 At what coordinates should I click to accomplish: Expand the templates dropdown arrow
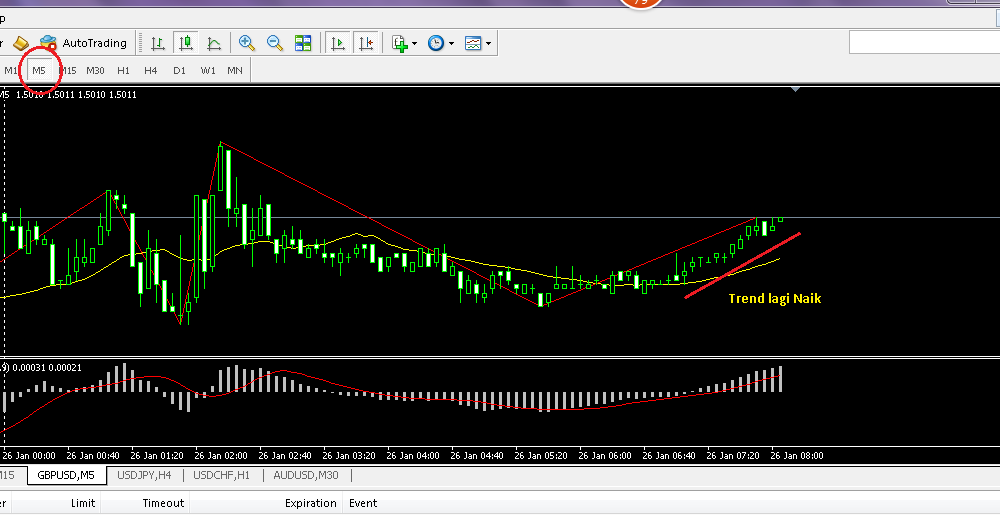click(x=489, y=43)
